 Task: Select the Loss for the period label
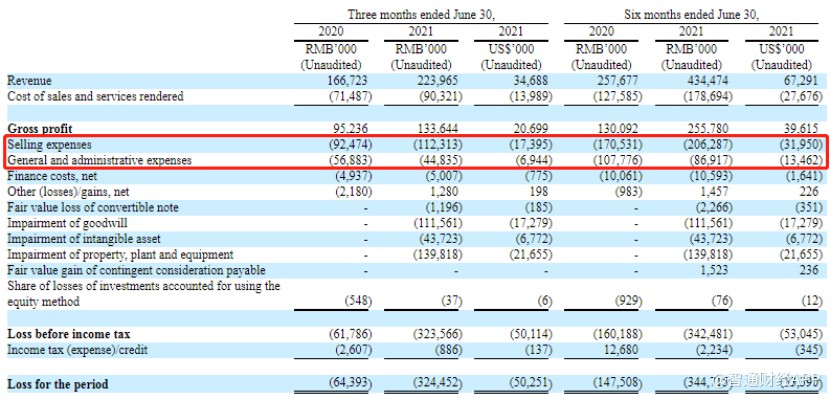click(x=57, y=384)
